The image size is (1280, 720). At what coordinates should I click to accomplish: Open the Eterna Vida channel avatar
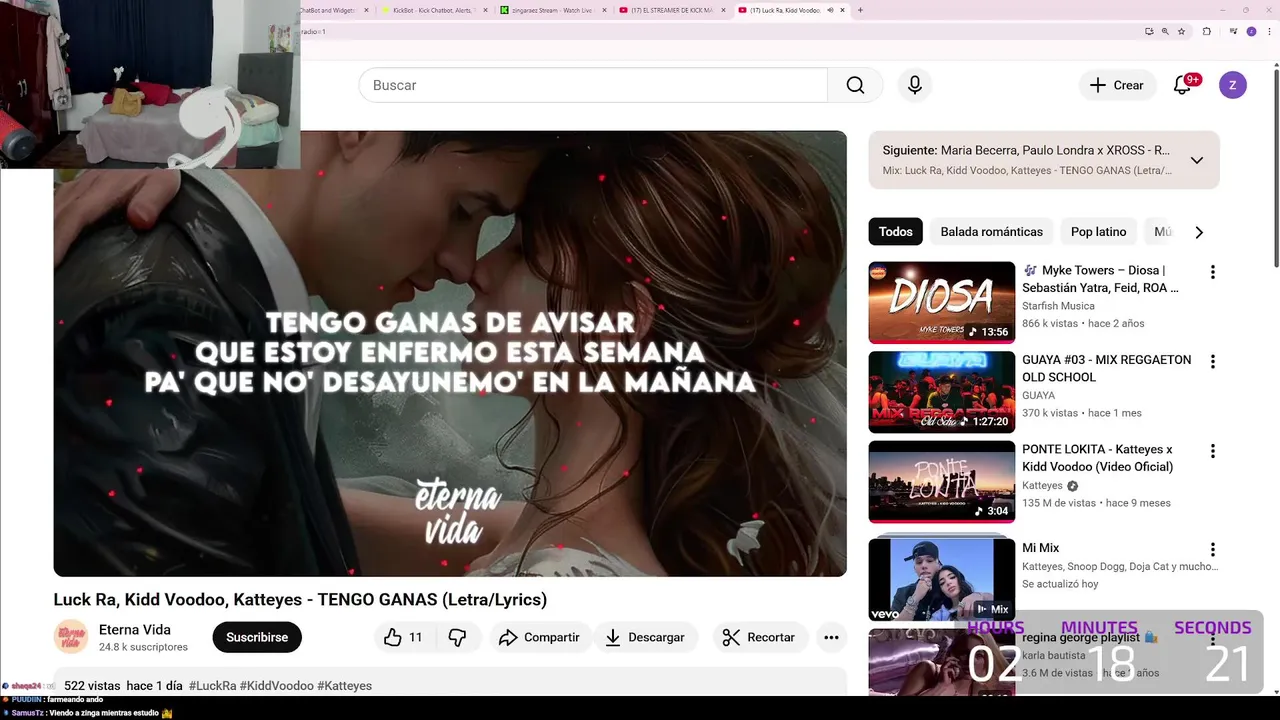click(x=71, y=637)
